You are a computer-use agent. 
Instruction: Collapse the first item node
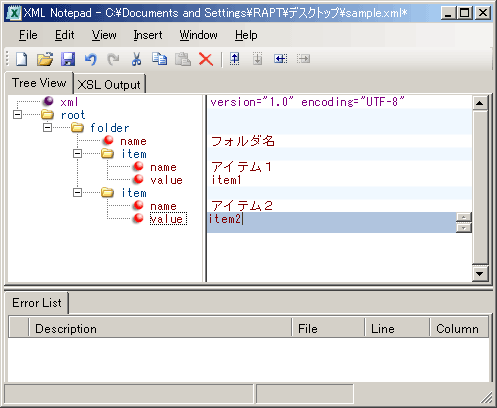click(x=77, y=154)
